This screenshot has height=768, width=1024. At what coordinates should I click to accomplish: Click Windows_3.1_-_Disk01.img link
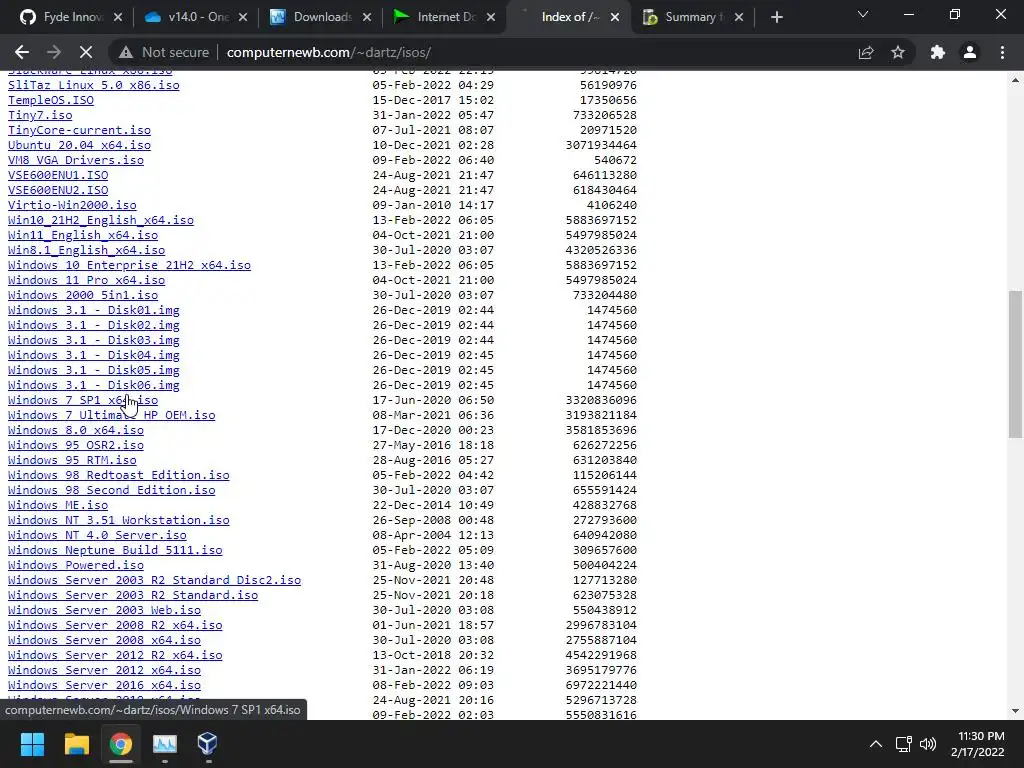(x=93, y=310)
